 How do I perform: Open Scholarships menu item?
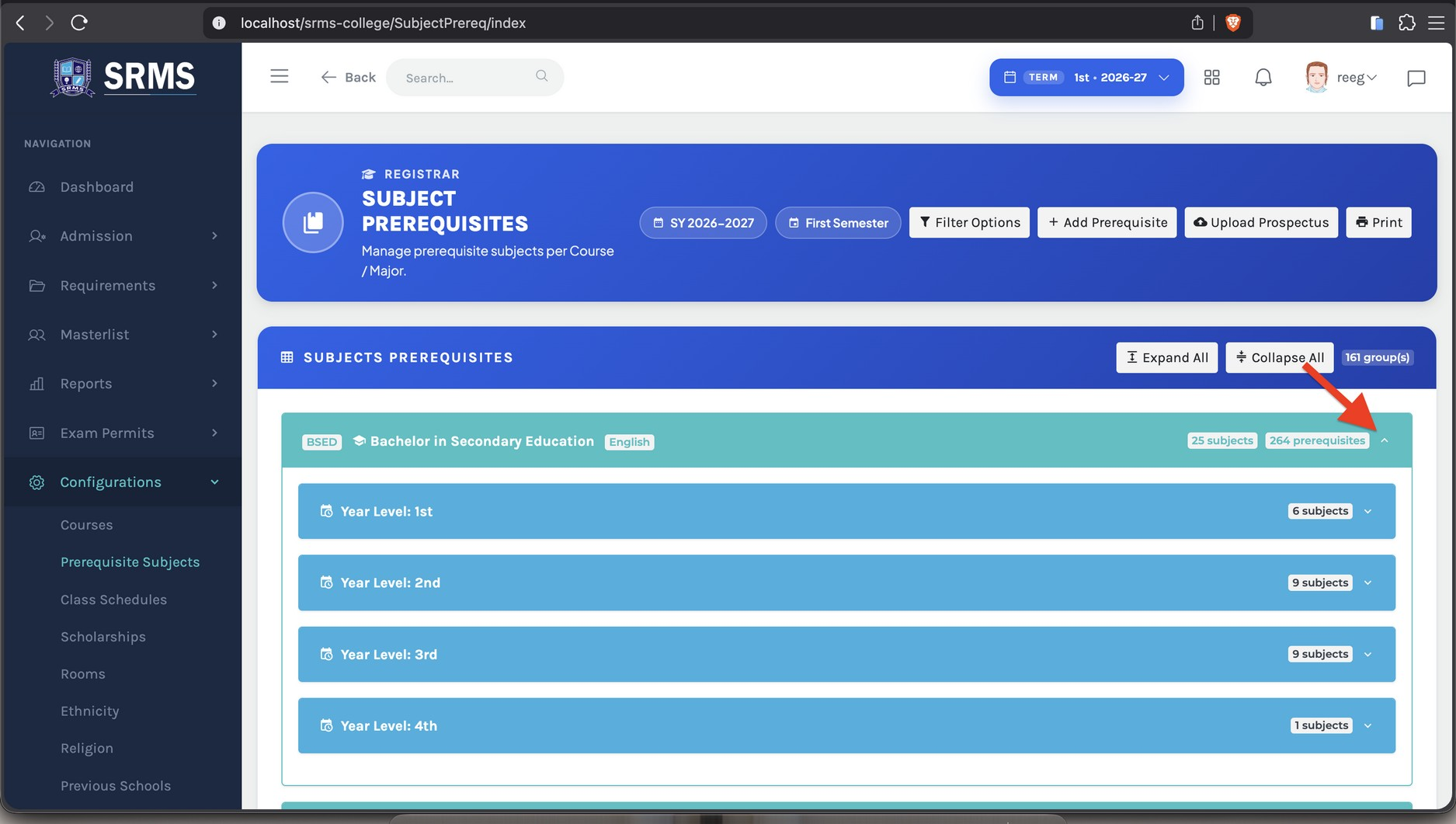coord(103,637)
